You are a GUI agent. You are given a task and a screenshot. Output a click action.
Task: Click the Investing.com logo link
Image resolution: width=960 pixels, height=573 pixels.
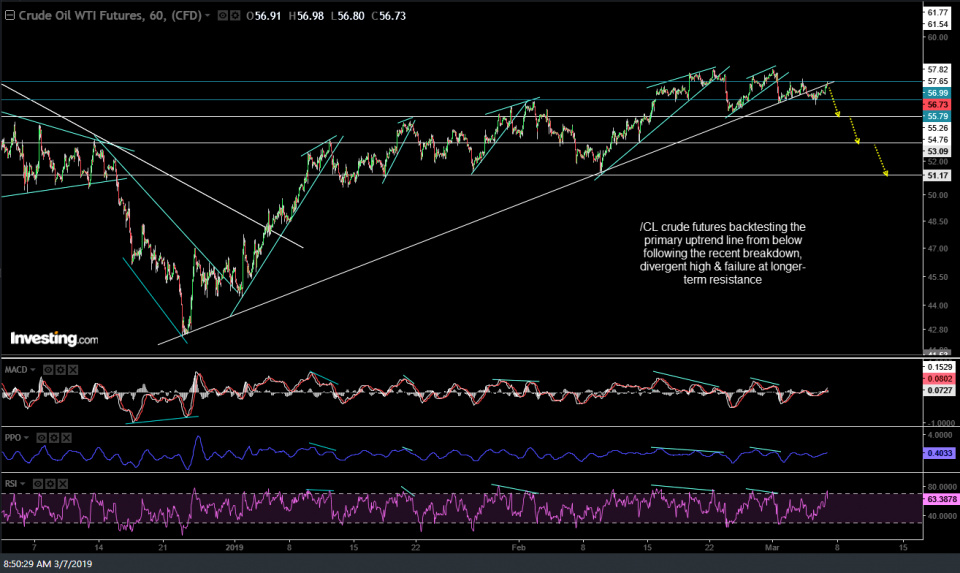tap(54, 339)
